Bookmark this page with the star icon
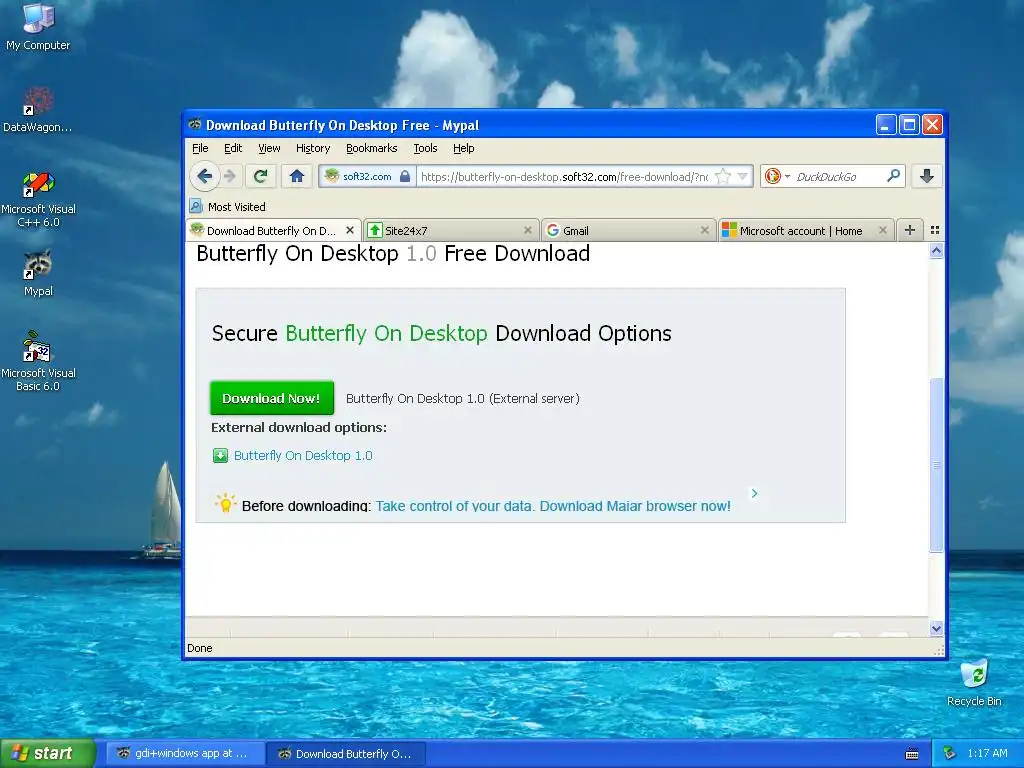Image resolution: width=1024 pixels, height=768 pixels. [723, 176]
